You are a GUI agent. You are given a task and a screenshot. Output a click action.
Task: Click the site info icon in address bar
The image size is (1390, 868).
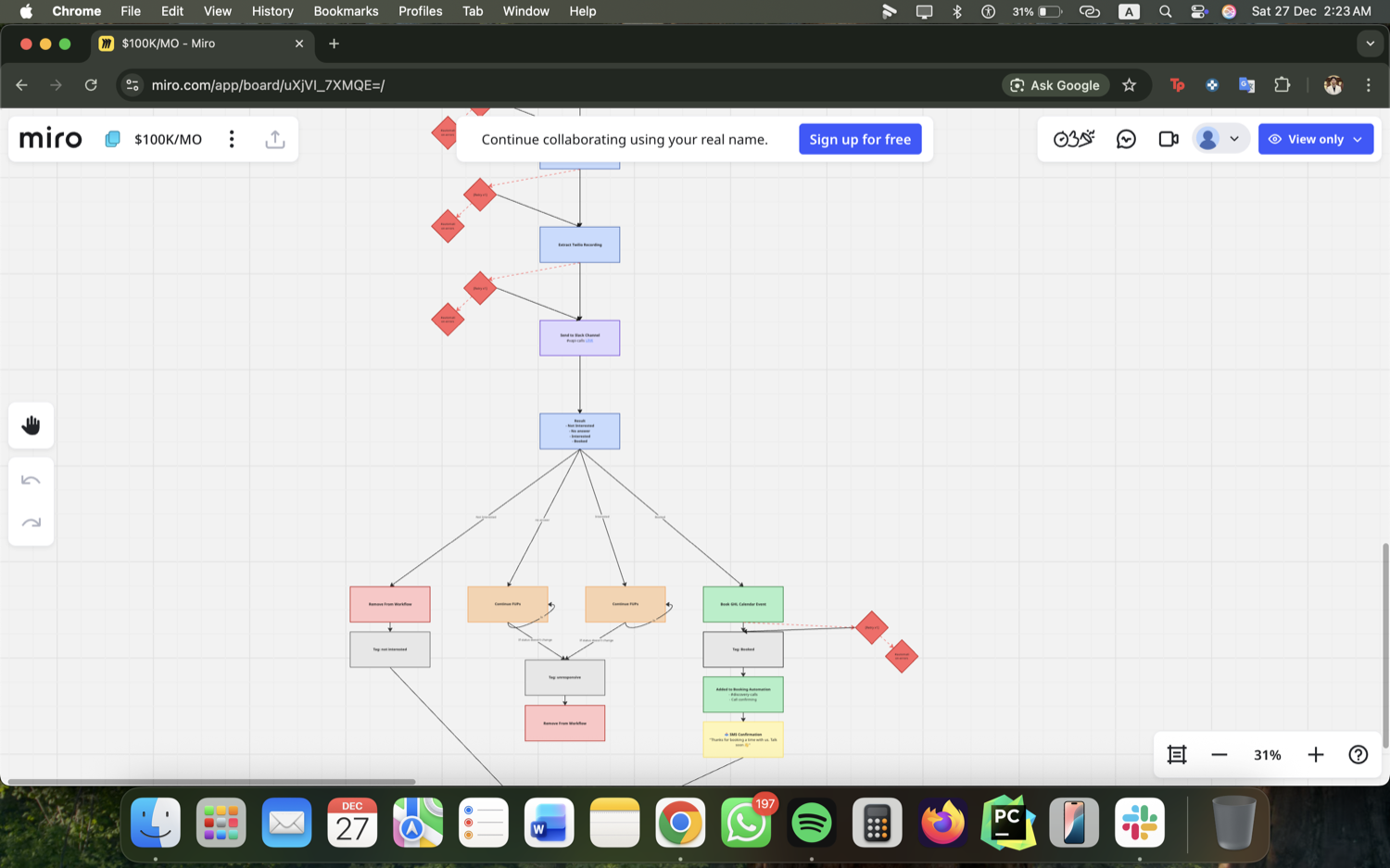pos(133,85)
